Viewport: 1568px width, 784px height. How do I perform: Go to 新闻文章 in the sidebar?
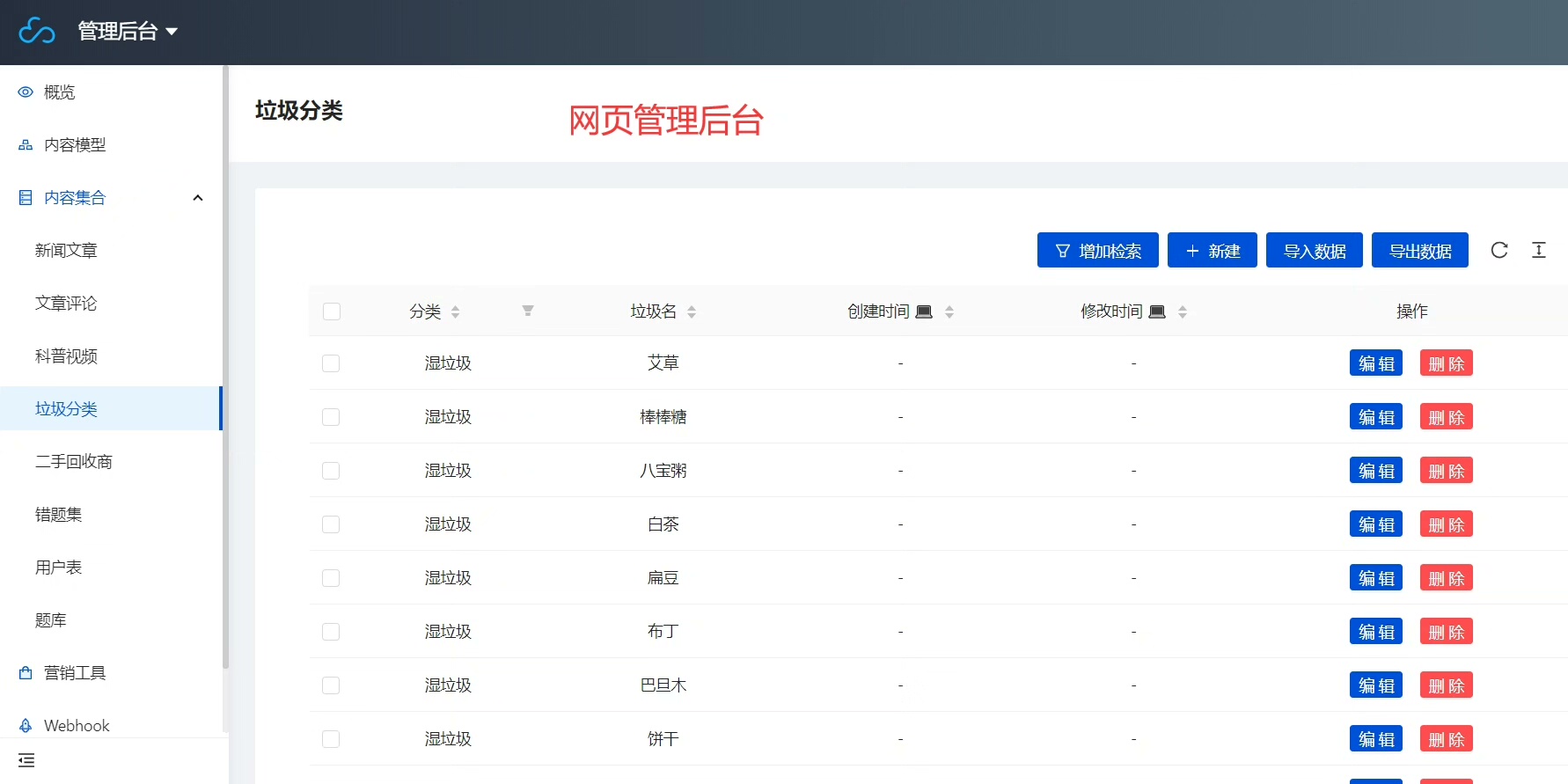67,251
